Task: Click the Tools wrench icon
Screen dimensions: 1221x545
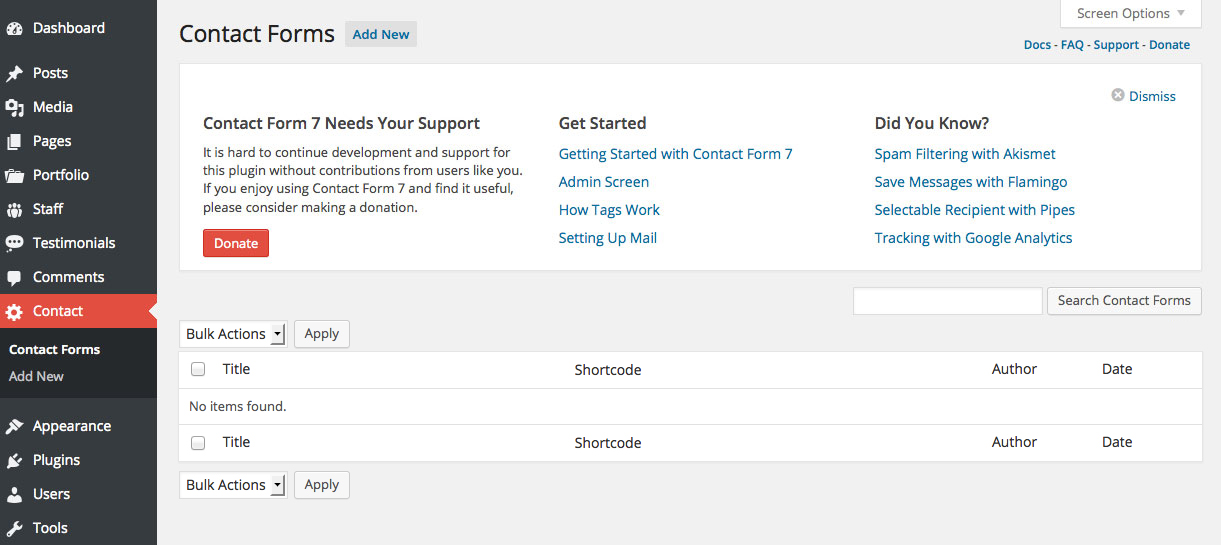Action: tap(14, 528)
